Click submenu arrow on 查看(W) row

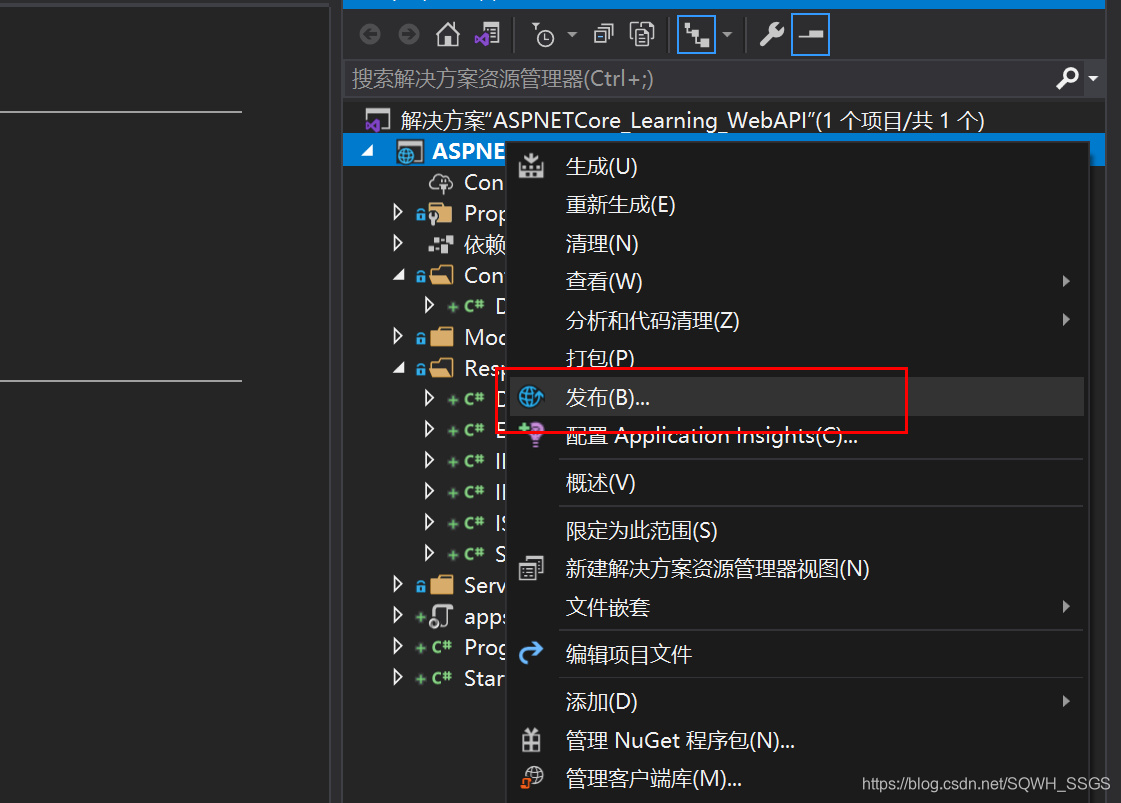(1066, 282)
